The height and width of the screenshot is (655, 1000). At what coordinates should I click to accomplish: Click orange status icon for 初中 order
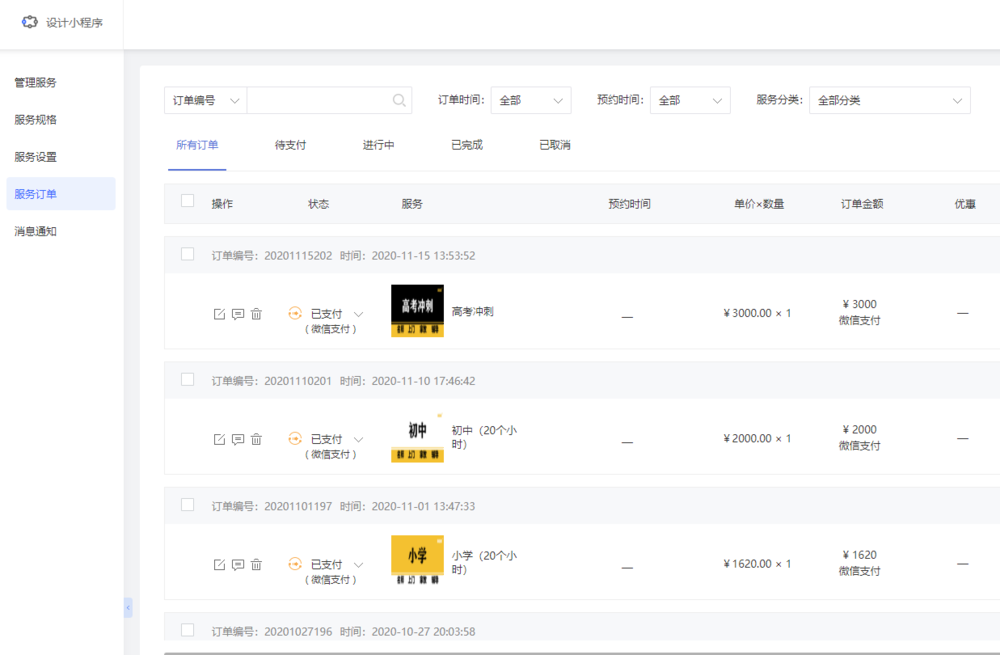click(x=295, y=438)
